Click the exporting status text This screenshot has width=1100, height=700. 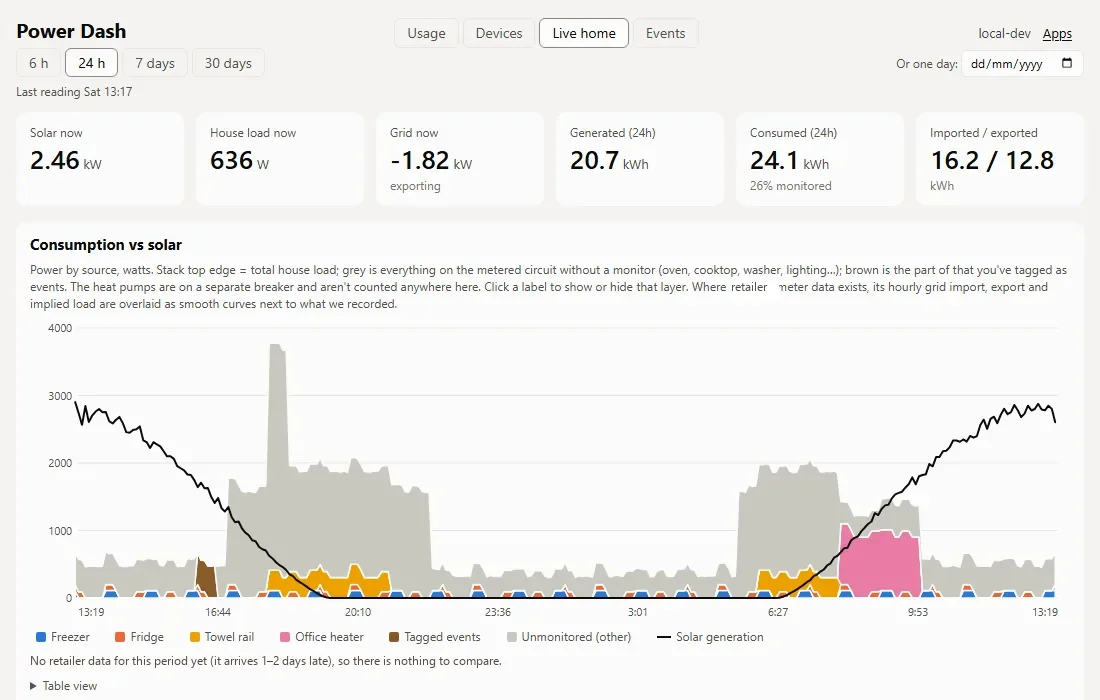pyautogui.click(x=415, y=186)
